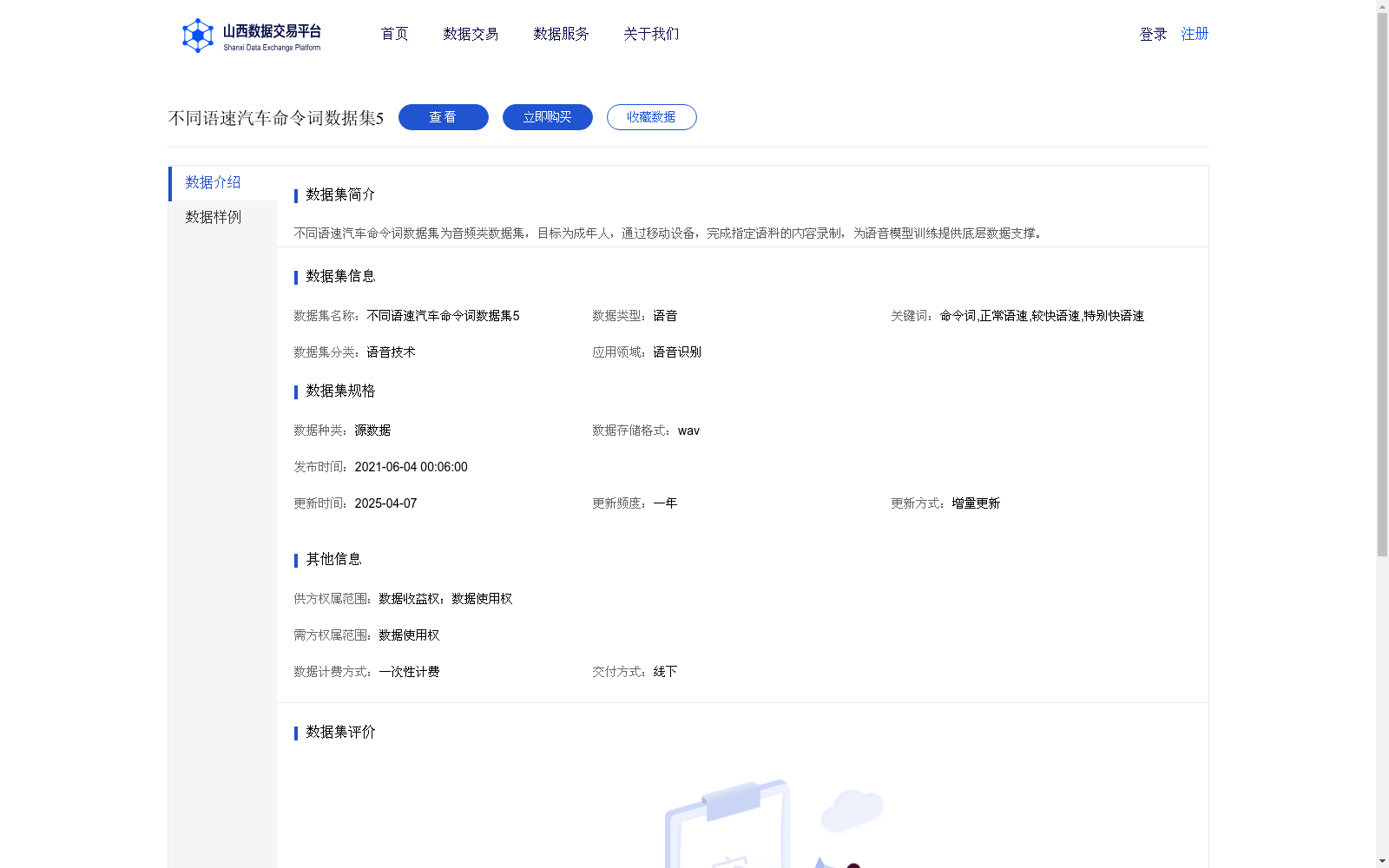
Task: Click the scrollbar down arrow
Action: coord(1382,861)
